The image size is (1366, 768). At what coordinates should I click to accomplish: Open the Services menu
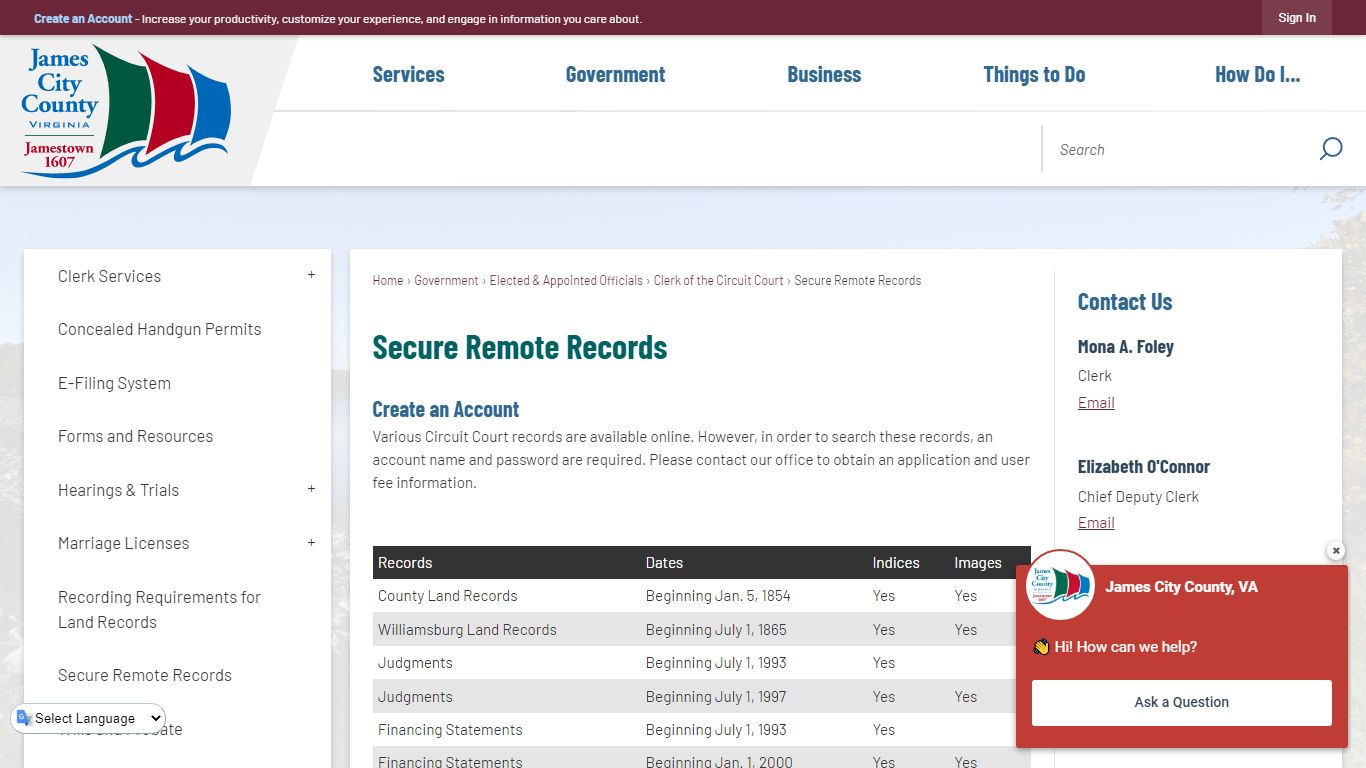[408, 74]
